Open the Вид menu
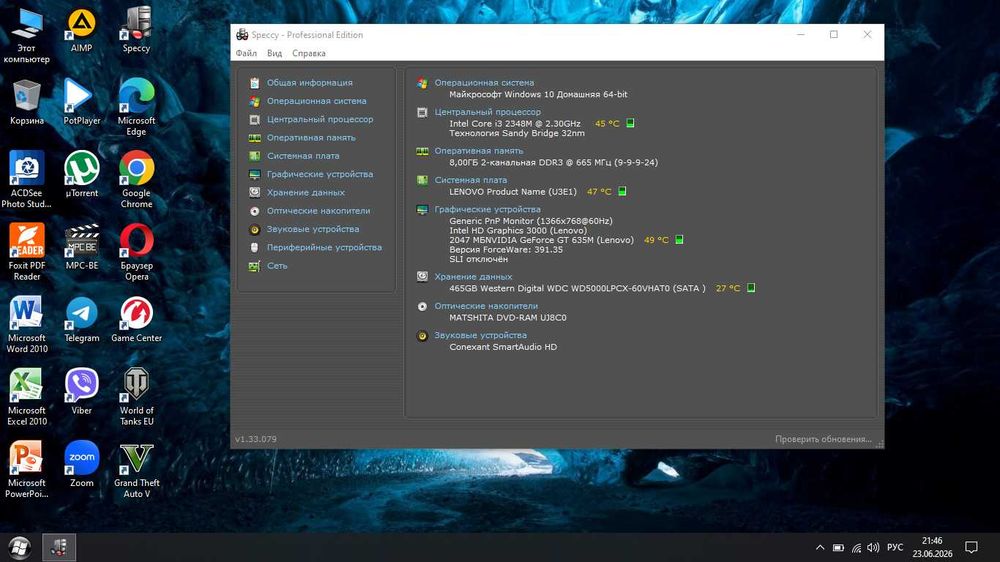The height and width of the screenshot is (562, 1000). [274, 53]
